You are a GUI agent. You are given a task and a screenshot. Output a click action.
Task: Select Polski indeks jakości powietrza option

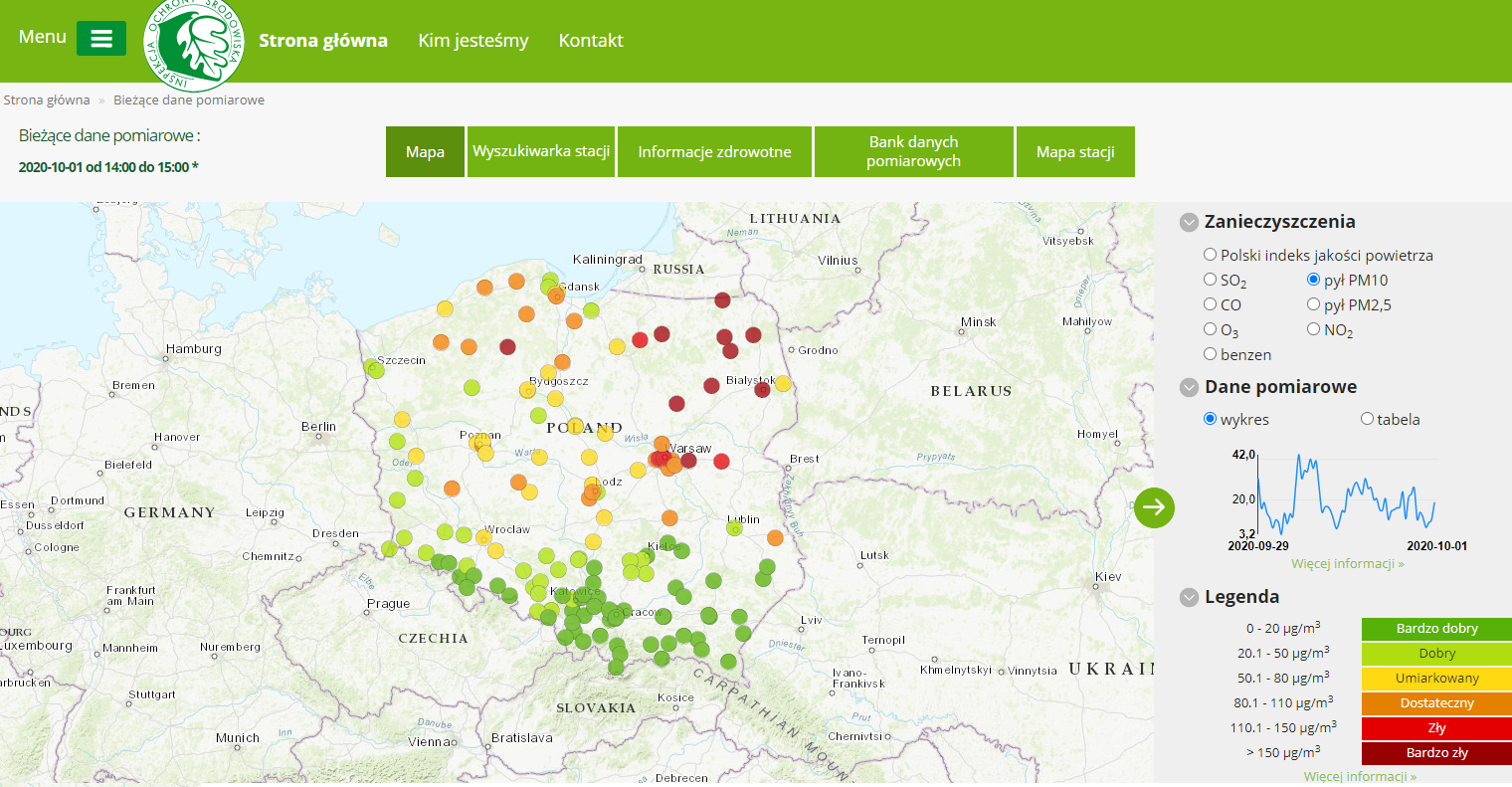point(1211,255)
